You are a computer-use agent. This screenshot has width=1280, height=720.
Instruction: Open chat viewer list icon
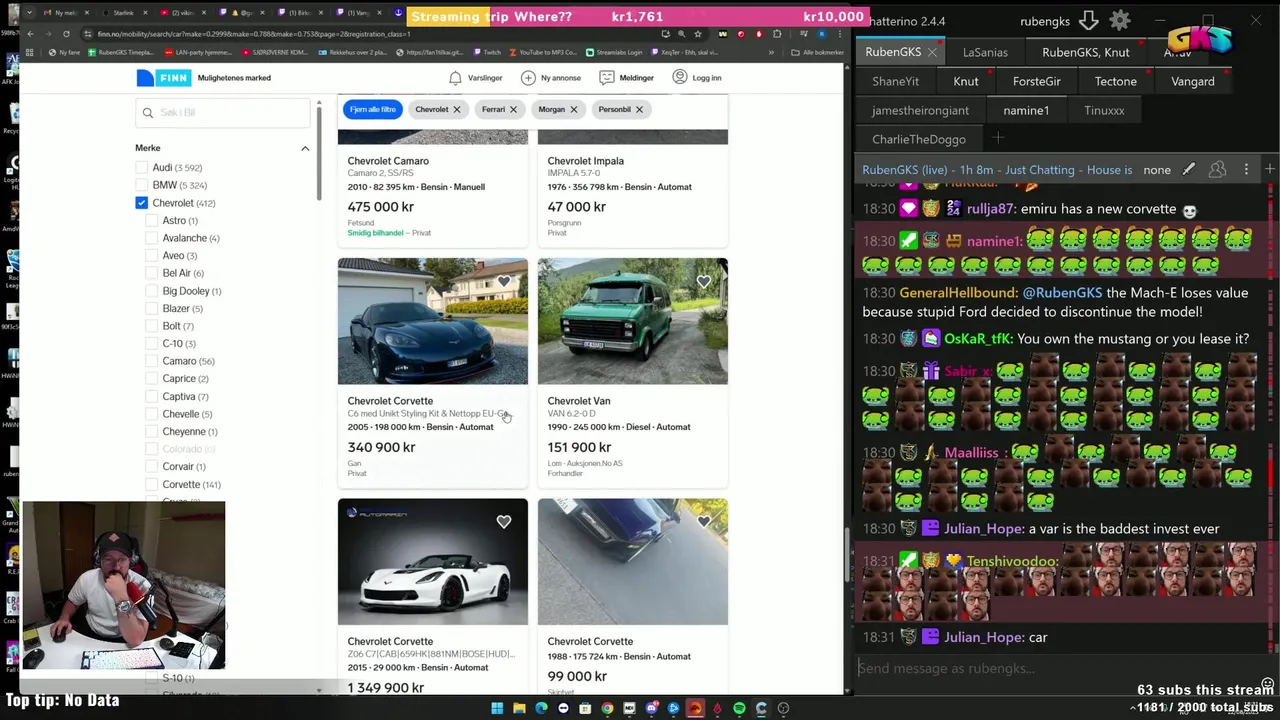pyautogui.click(x=1217, y=170)
